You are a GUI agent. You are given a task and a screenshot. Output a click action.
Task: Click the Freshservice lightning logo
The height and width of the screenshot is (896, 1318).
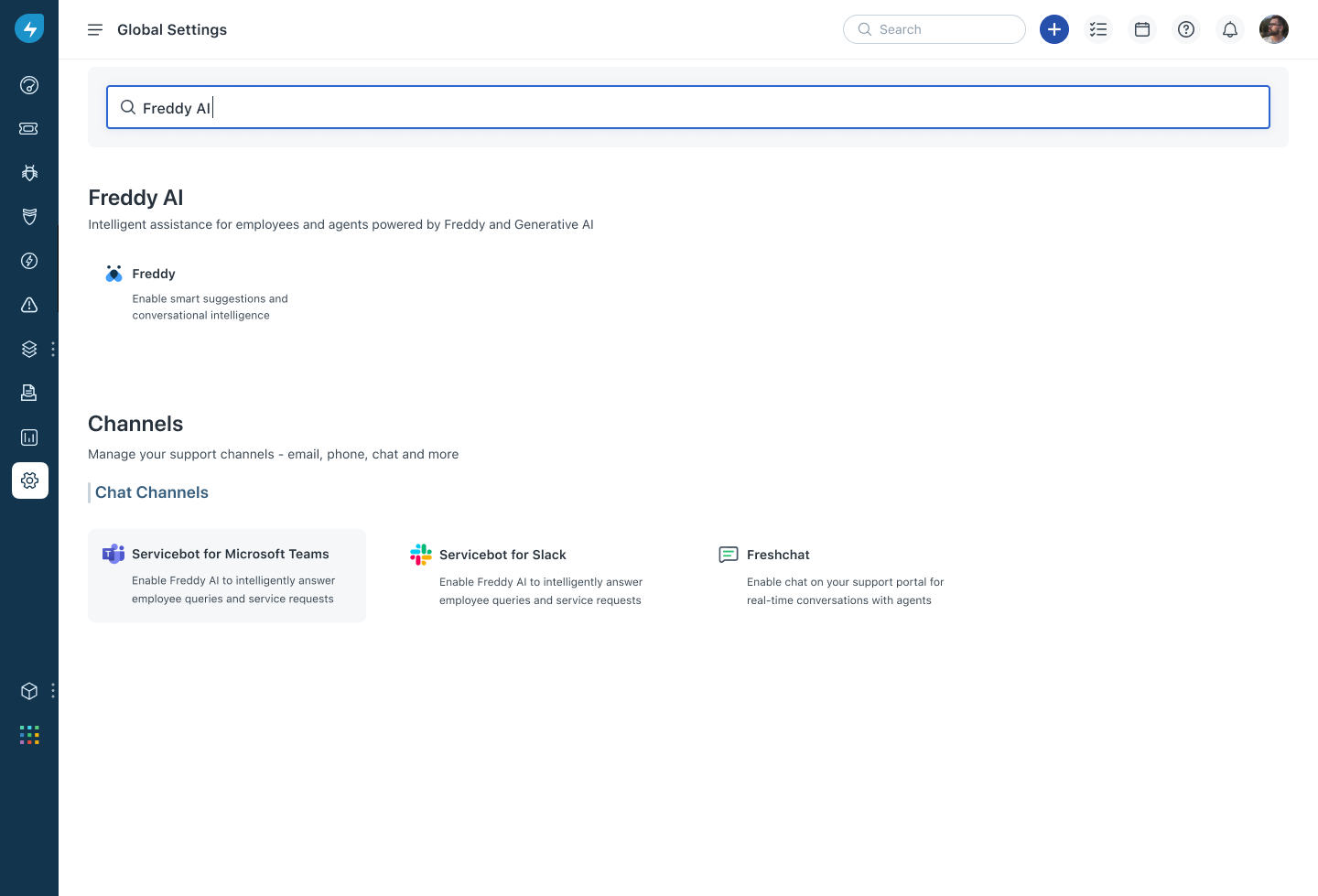pos(29,28)
